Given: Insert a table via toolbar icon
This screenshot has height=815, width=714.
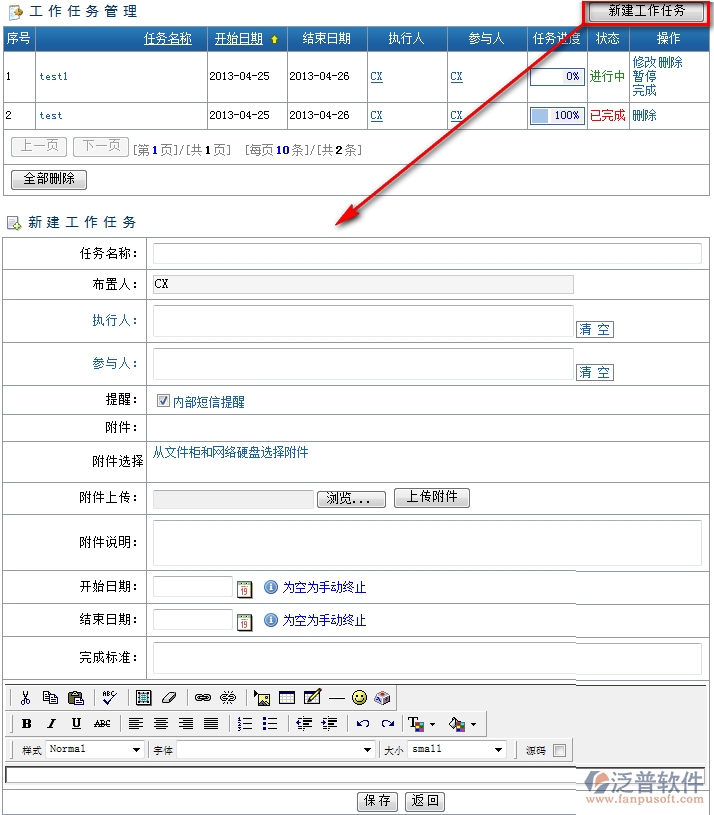Looking at the screenshot, I should [x=287, y=698].
